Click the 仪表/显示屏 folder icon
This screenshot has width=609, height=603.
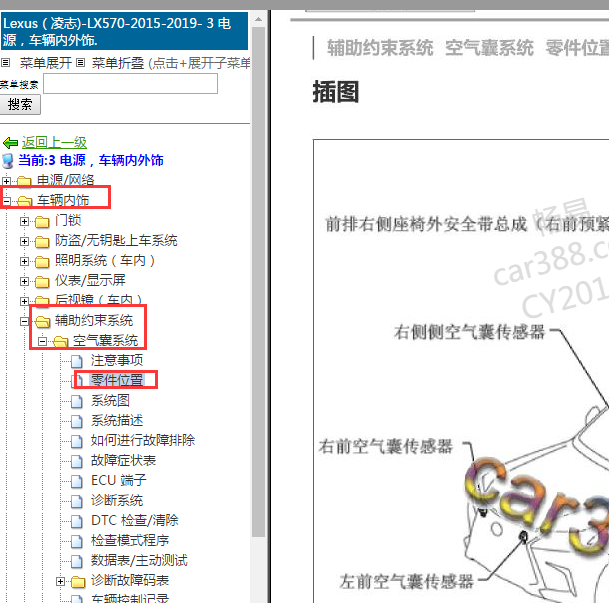42,282
